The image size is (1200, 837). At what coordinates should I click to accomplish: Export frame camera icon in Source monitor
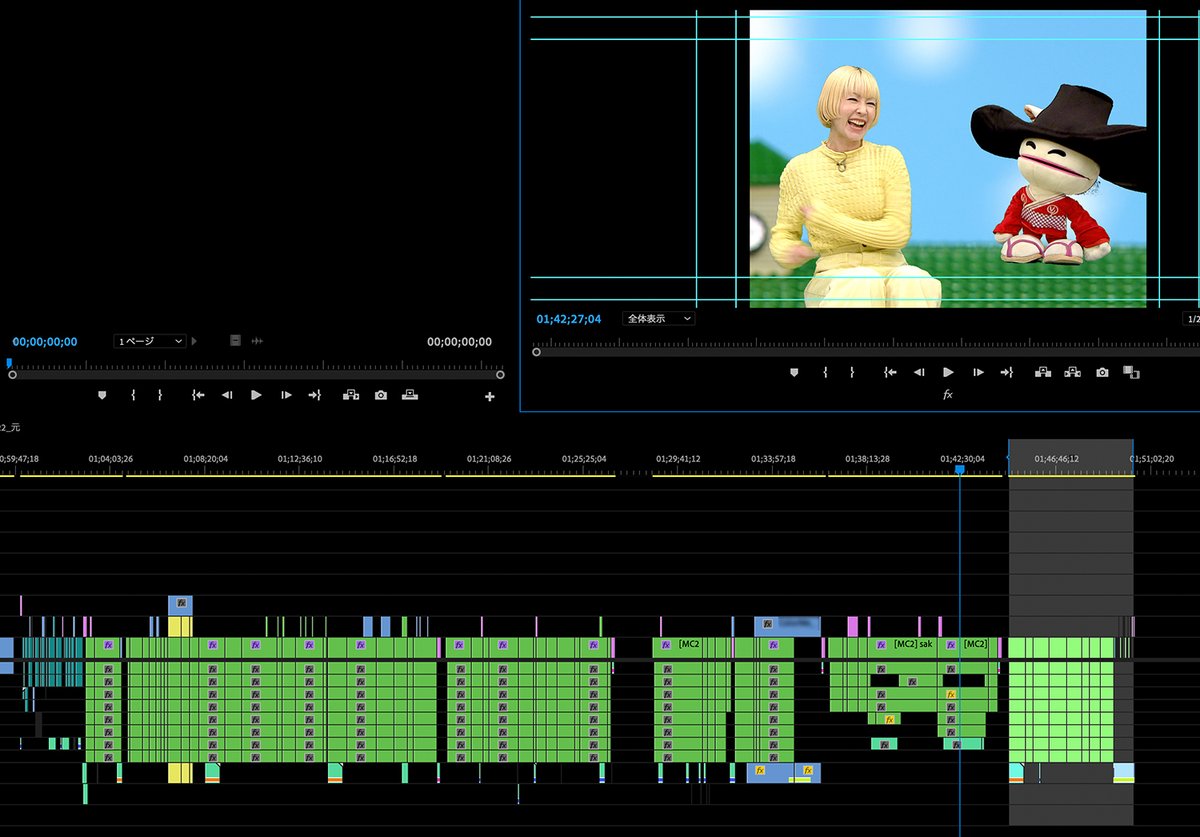[x=381, y=395]
